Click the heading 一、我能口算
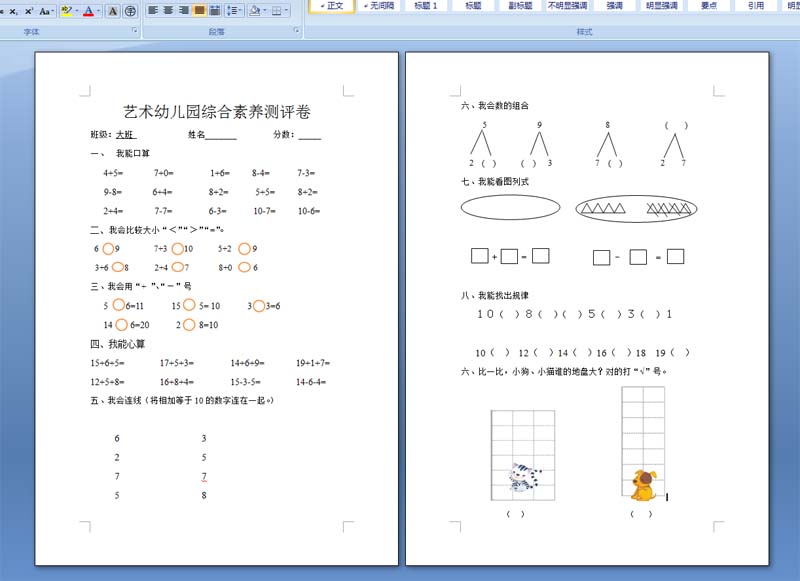 pos(120,154)
